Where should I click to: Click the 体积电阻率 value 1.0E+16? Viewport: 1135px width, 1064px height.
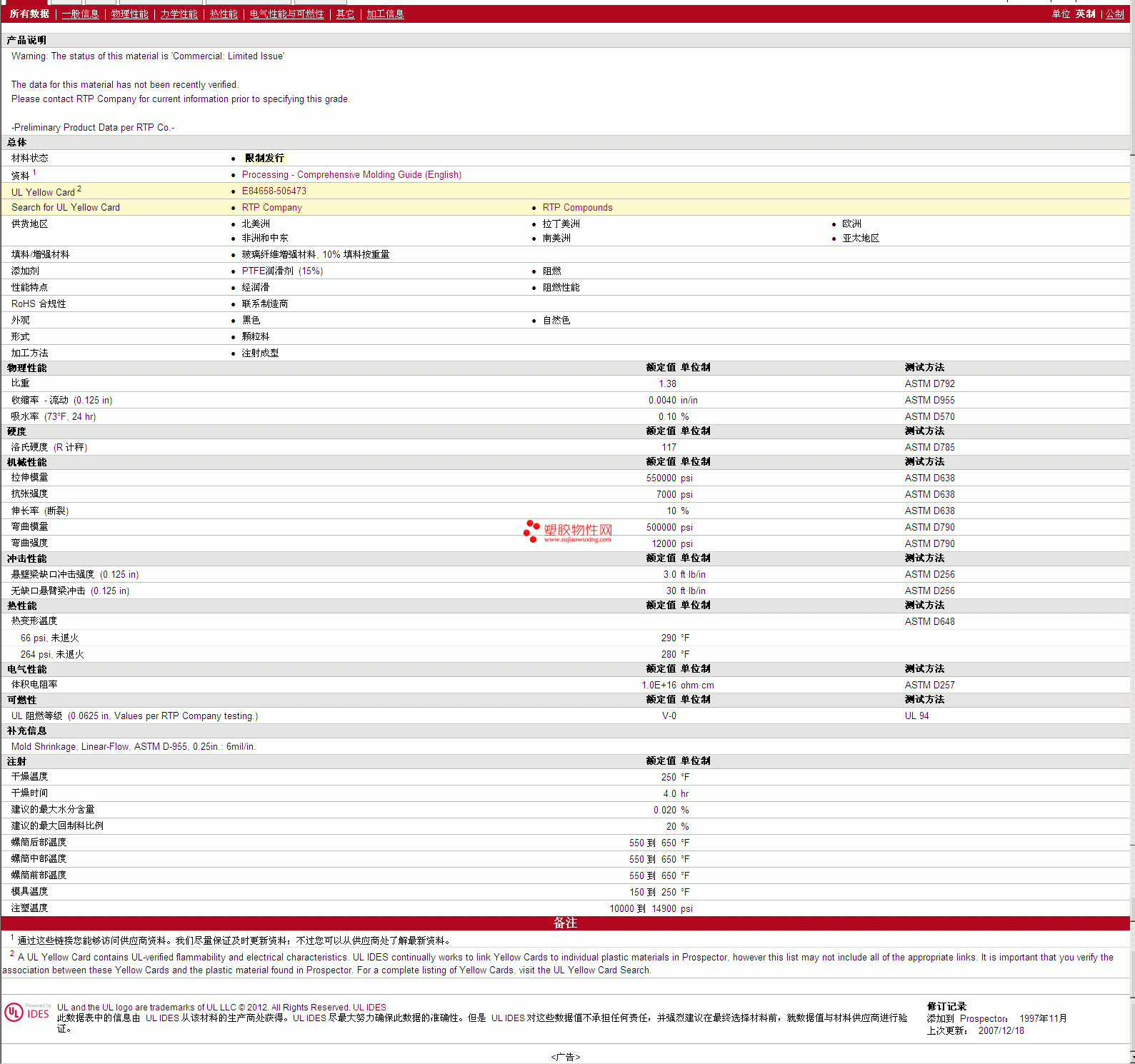(659, 686)
